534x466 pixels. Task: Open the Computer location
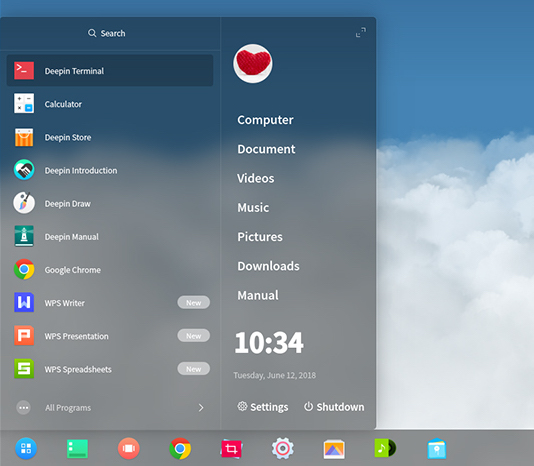coord(265,120)
